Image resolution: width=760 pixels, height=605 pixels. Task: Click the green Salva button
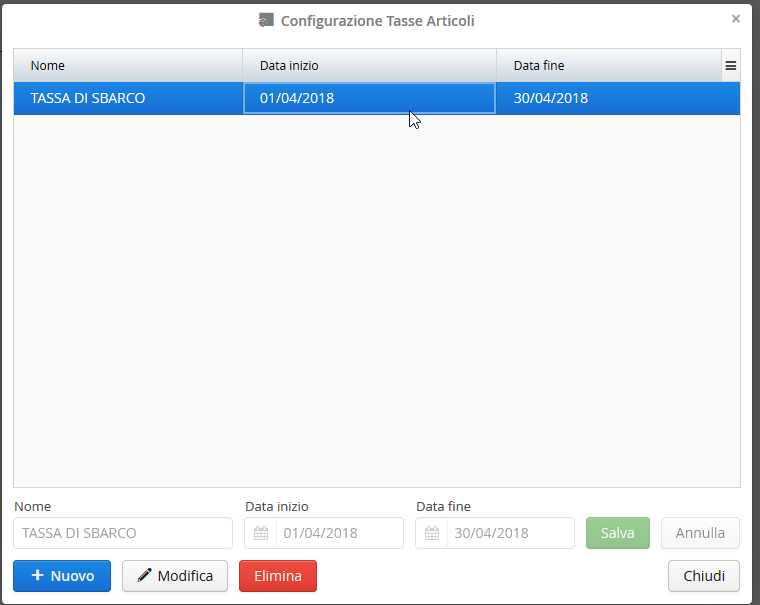618,533
